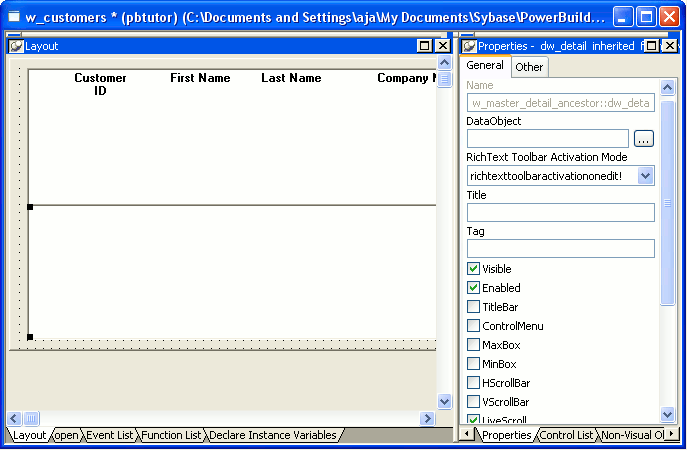This screenshot has height=450, width=687.
Task: Click dw_detail bottom-left resize handle
Action: pyautogui.click(x=30, y=337)
